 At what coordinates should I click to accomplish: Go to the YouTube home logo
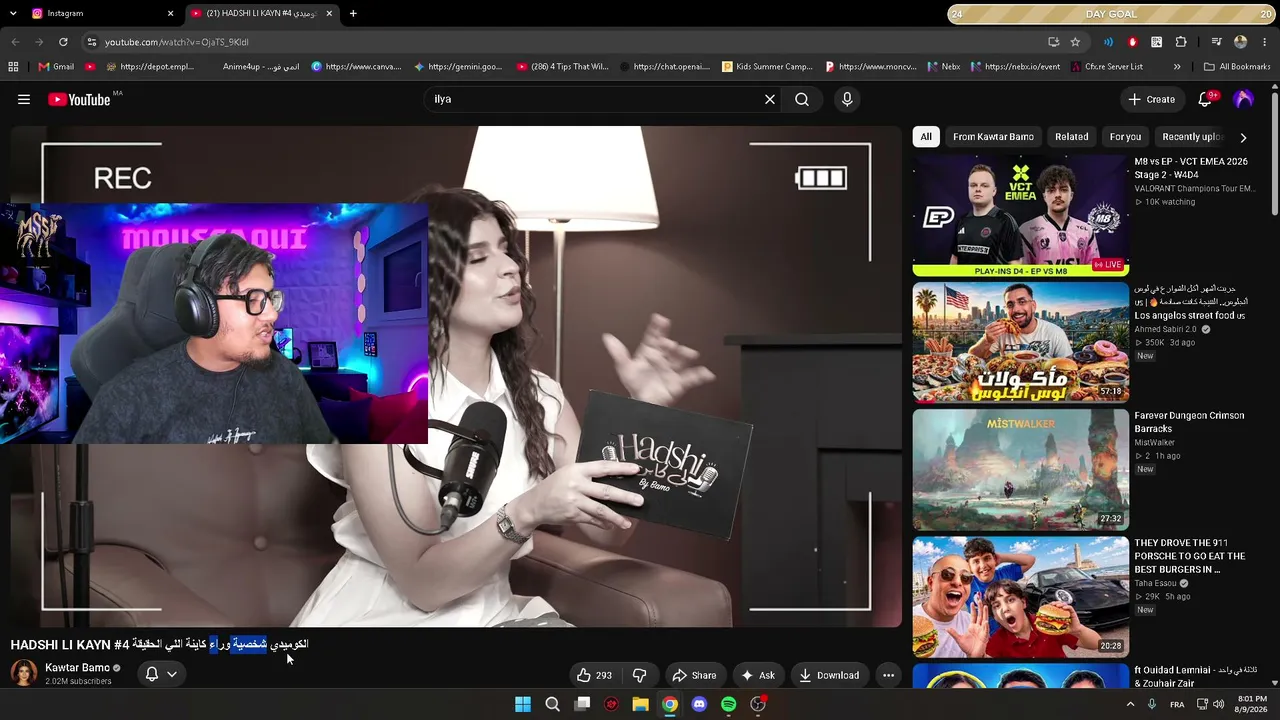[79, 99]
